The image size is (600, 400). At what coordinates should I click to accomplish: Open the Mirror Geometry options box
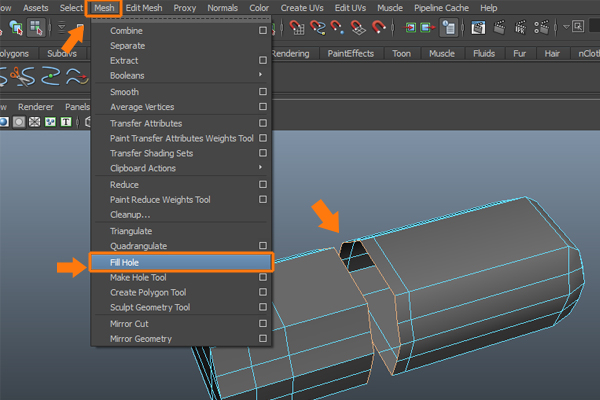point(262,339)
